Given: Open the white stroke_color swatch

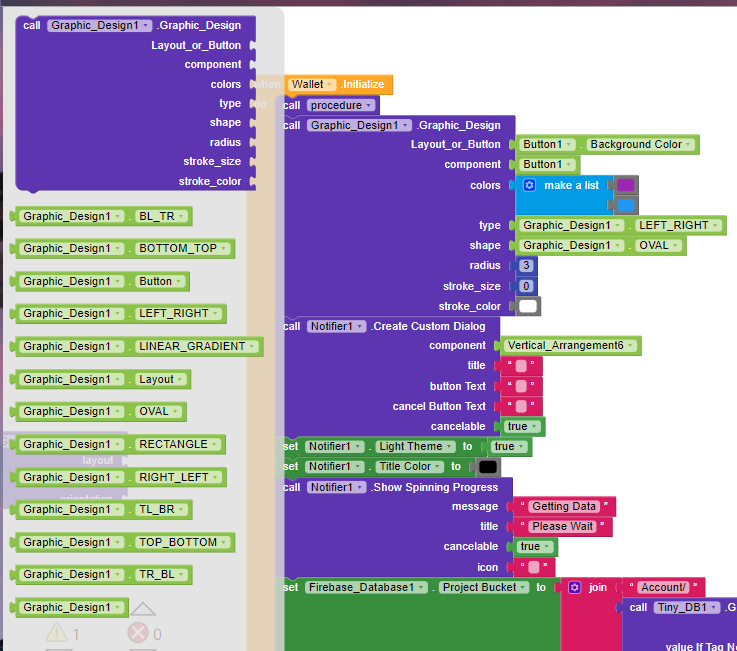Looking at the screenshot, I should click(529, 306).
